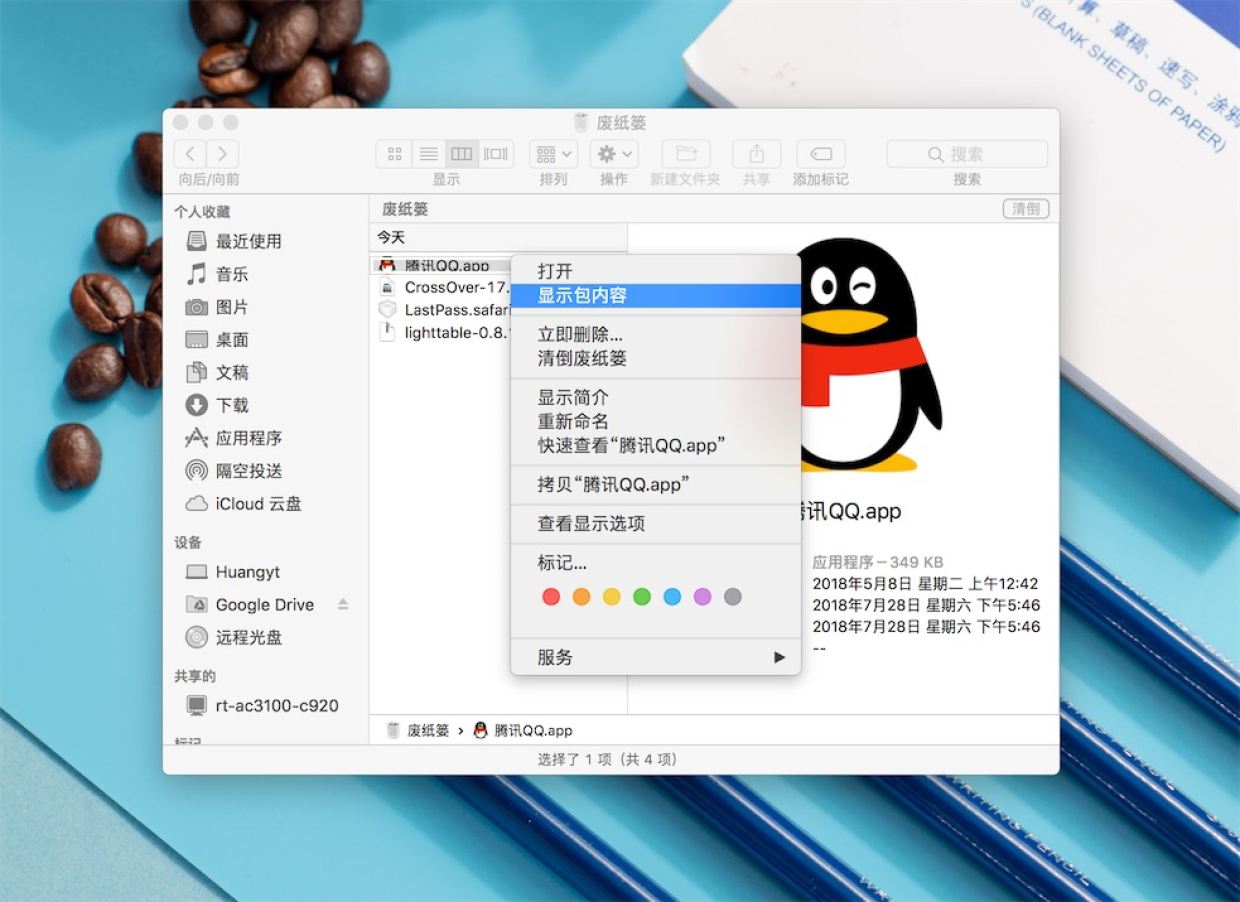Apply the purple tag color
The image size is (1240, 902).
click(x=702, y=597)
